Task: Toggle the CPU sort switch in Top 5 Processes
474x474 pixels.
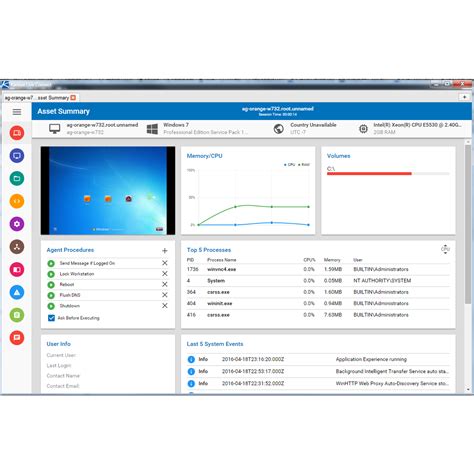Action: [x=445, y=249]
